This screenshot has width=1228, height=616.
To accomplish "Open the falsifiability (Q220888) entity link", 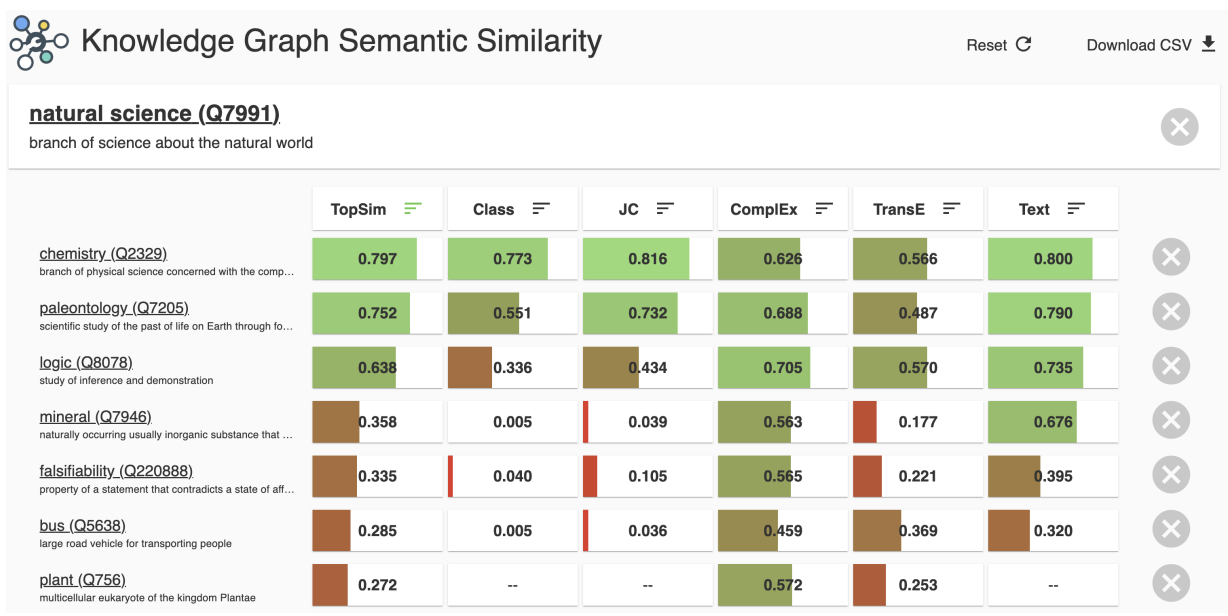I will pyautogui.click(x=114, y=471).
